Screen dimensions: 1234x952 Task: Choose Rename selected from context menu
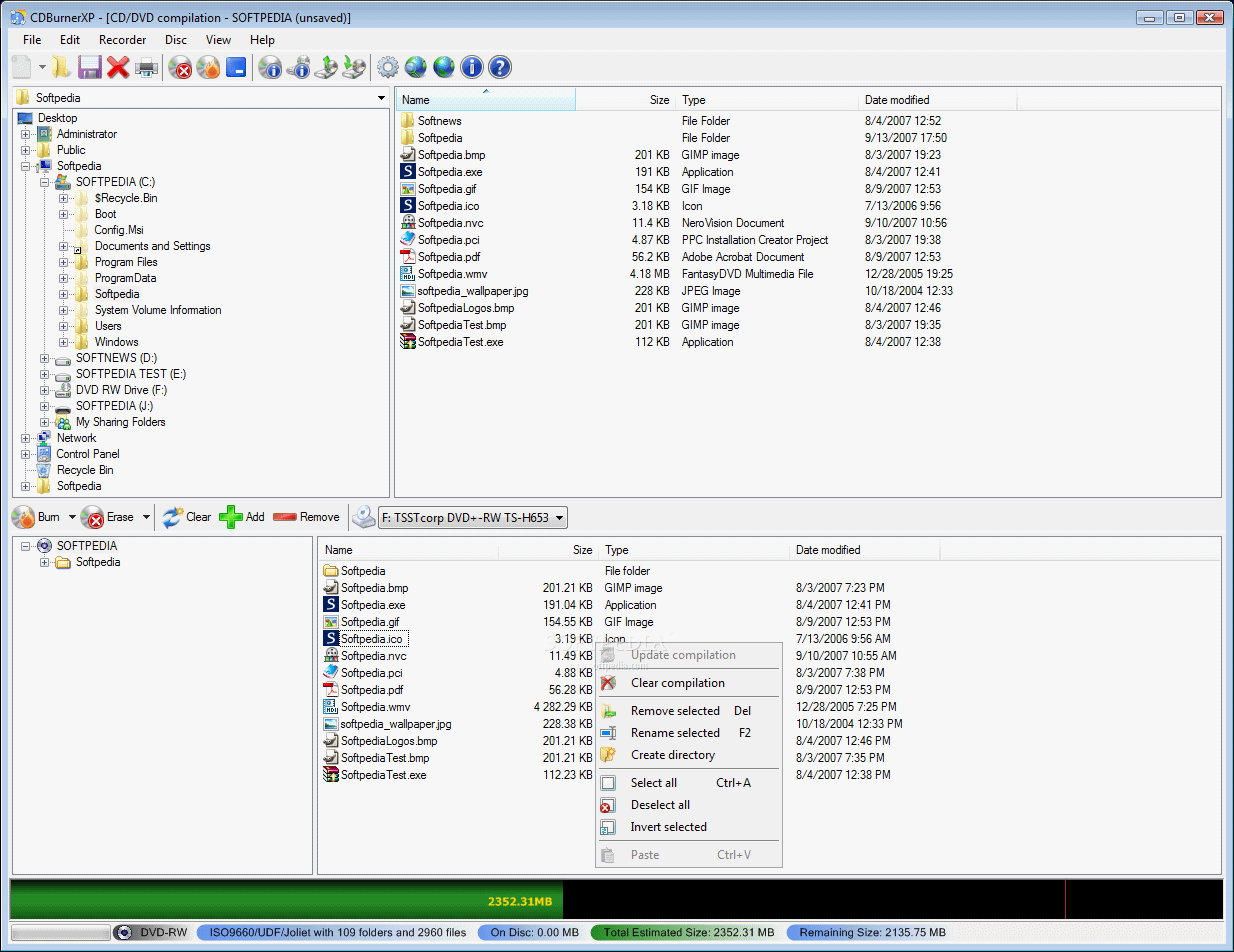coord(688,733)
